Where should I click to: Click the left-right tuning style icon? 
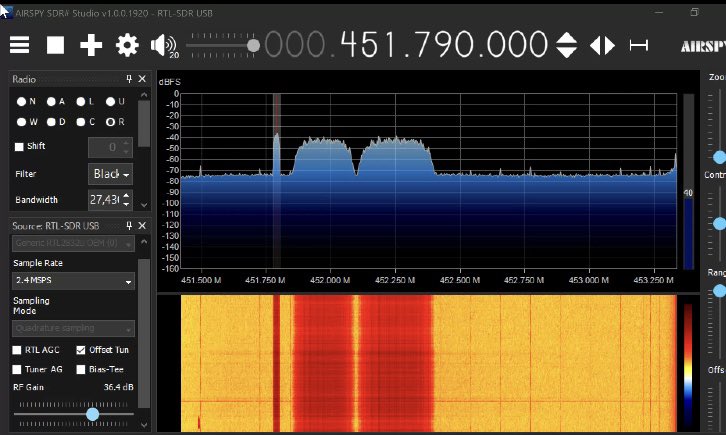(x=602, y=45)
